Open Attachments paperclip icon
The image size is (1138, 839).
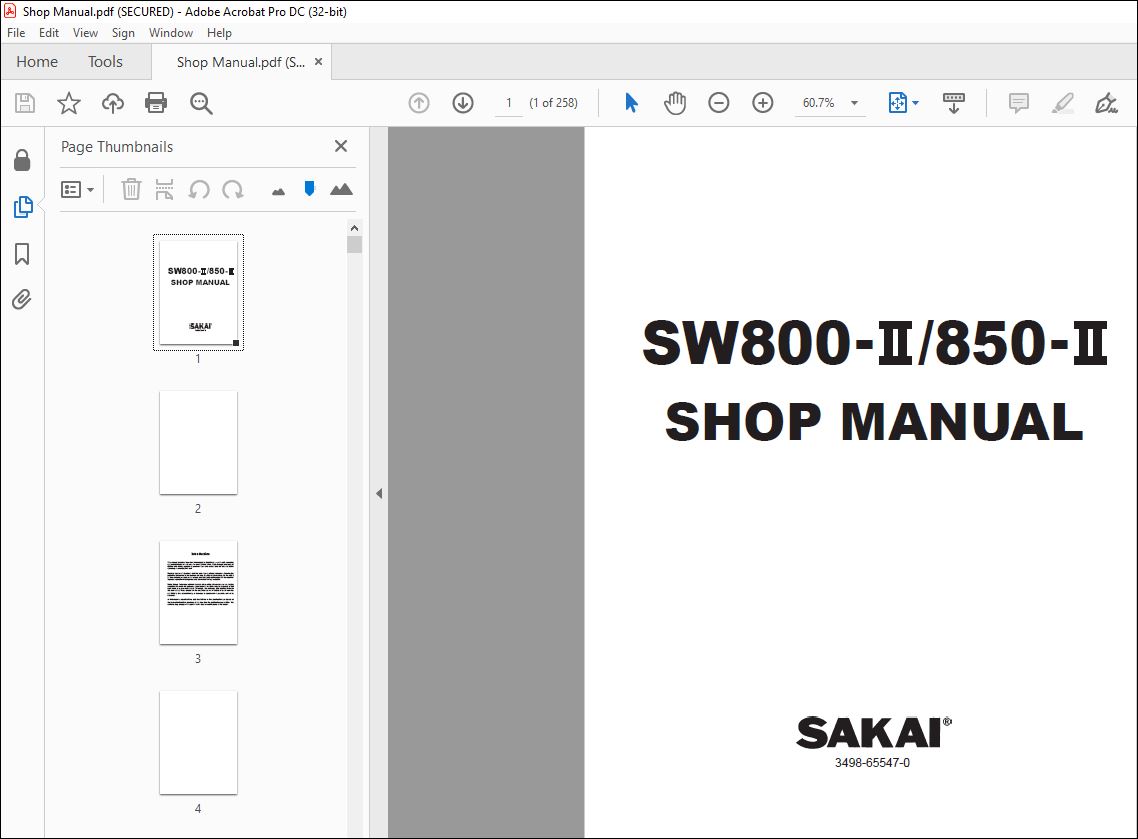[x=22, y=299]
